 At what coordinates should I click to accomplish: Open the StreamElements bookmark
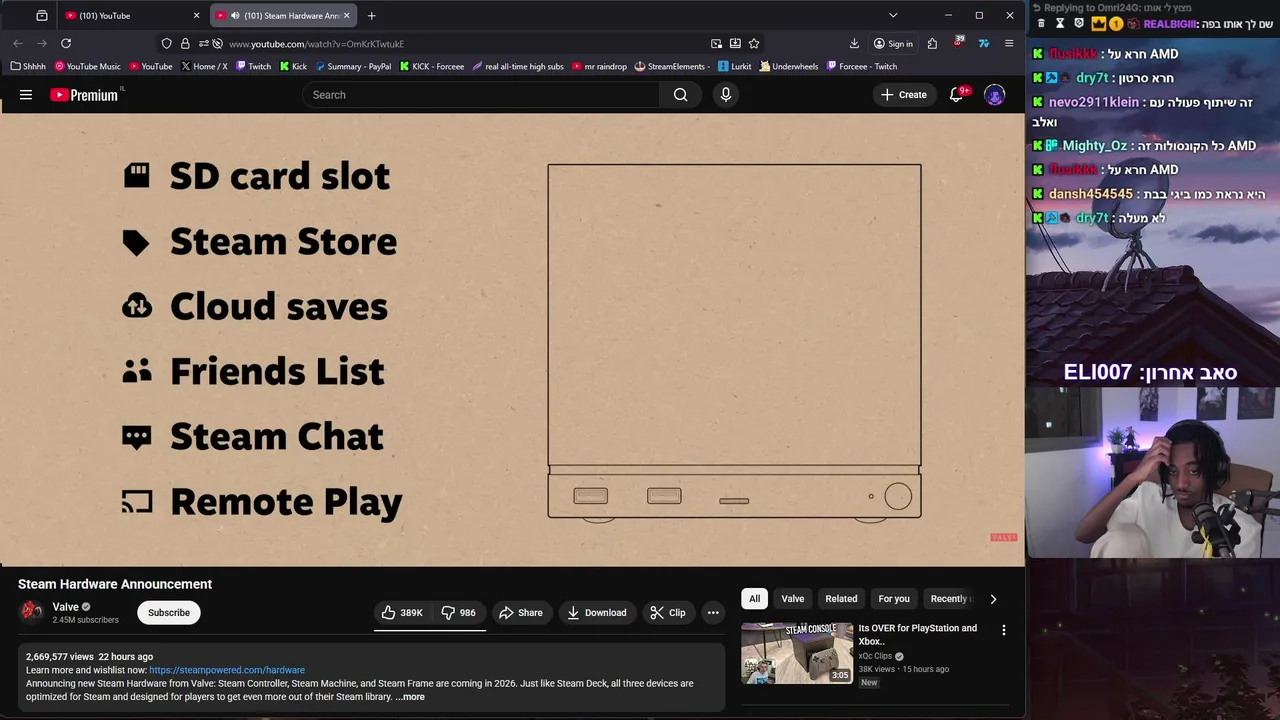[672, 66]
